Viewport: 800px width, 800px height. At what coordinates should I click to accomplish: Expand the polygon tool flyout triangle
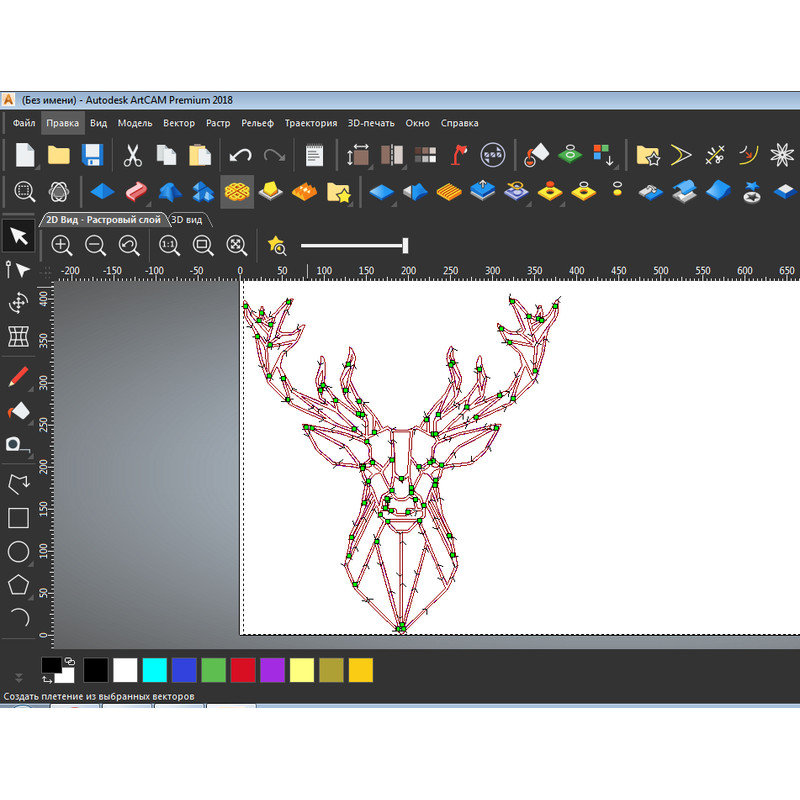pos(31,597)
